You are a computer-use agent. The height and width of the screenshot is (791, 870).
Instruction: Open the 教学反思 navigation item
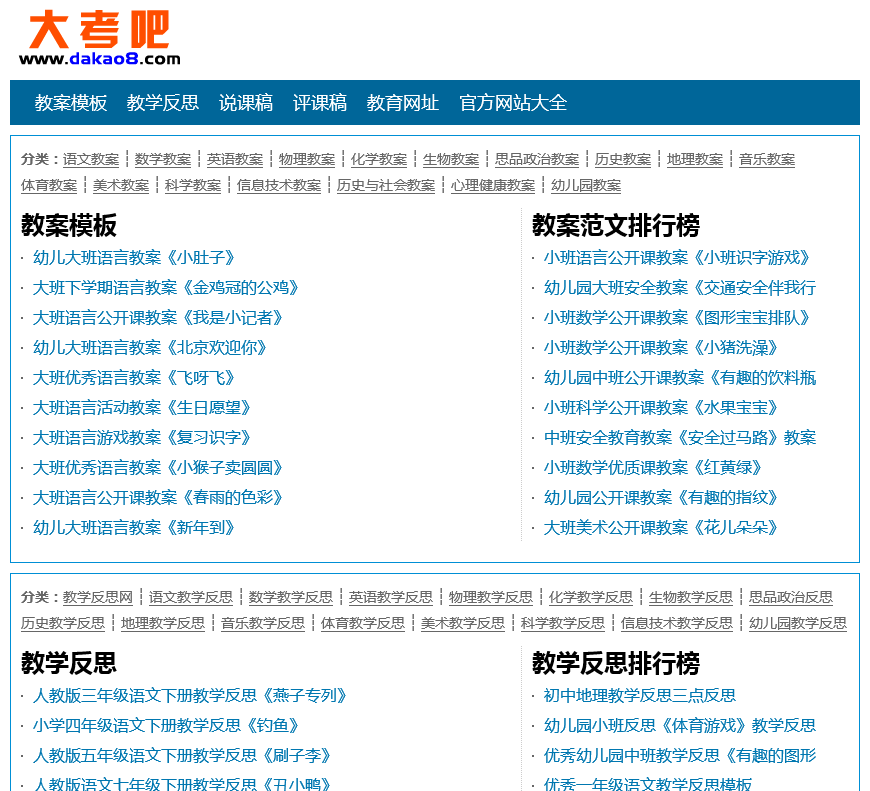163,103
